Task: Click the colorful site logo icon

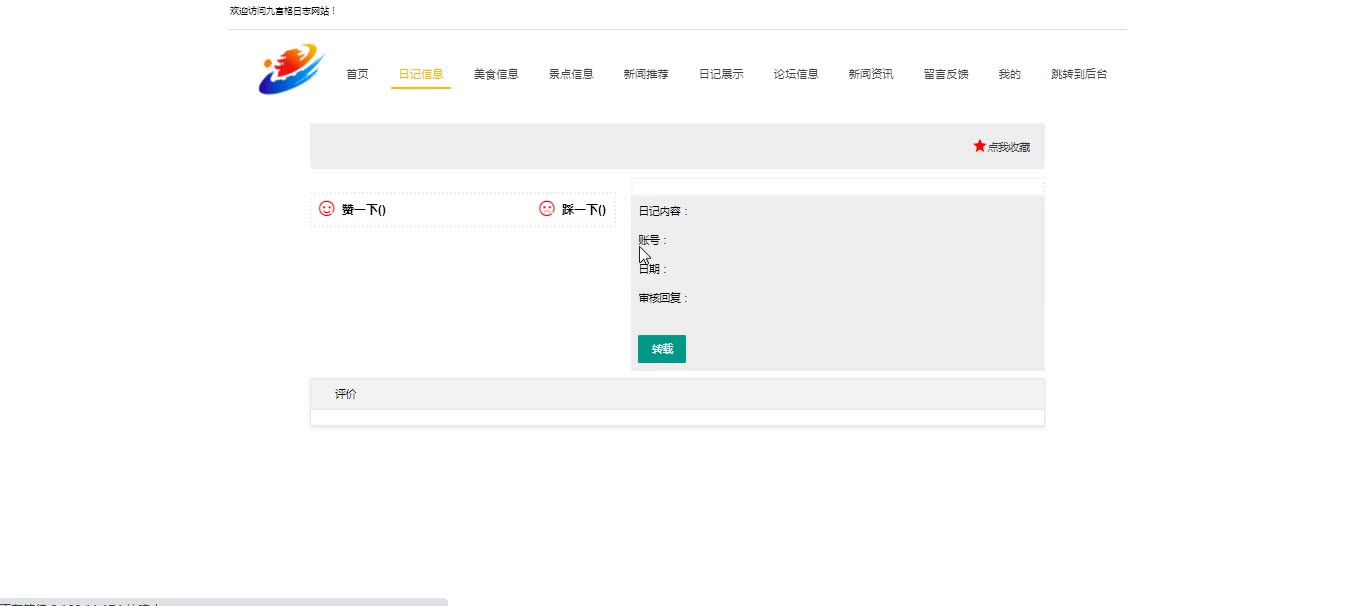Action: [x=290, y=69]
